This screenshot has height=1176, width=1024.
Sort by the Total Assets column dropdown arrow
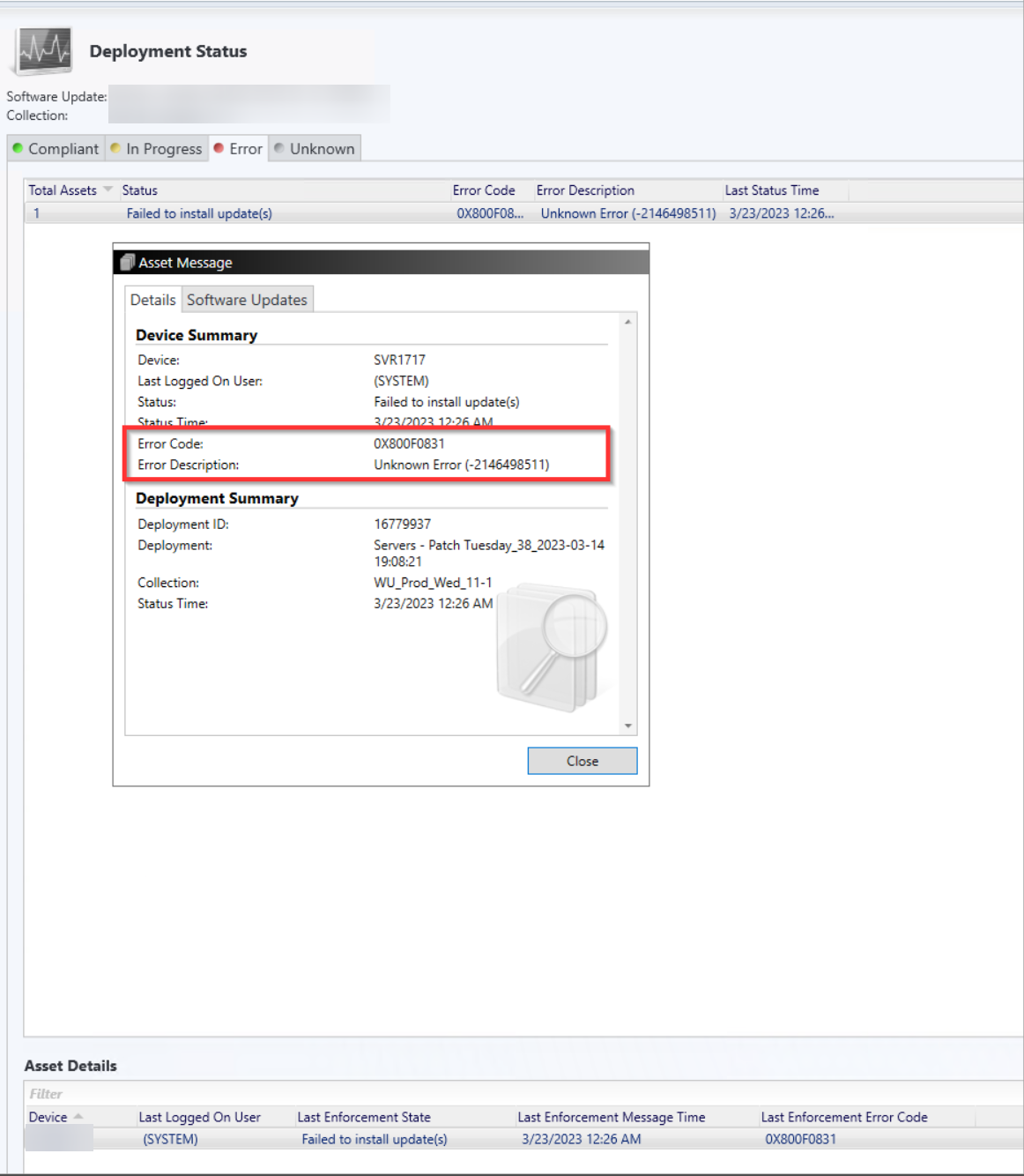click(x=108, y=190)
